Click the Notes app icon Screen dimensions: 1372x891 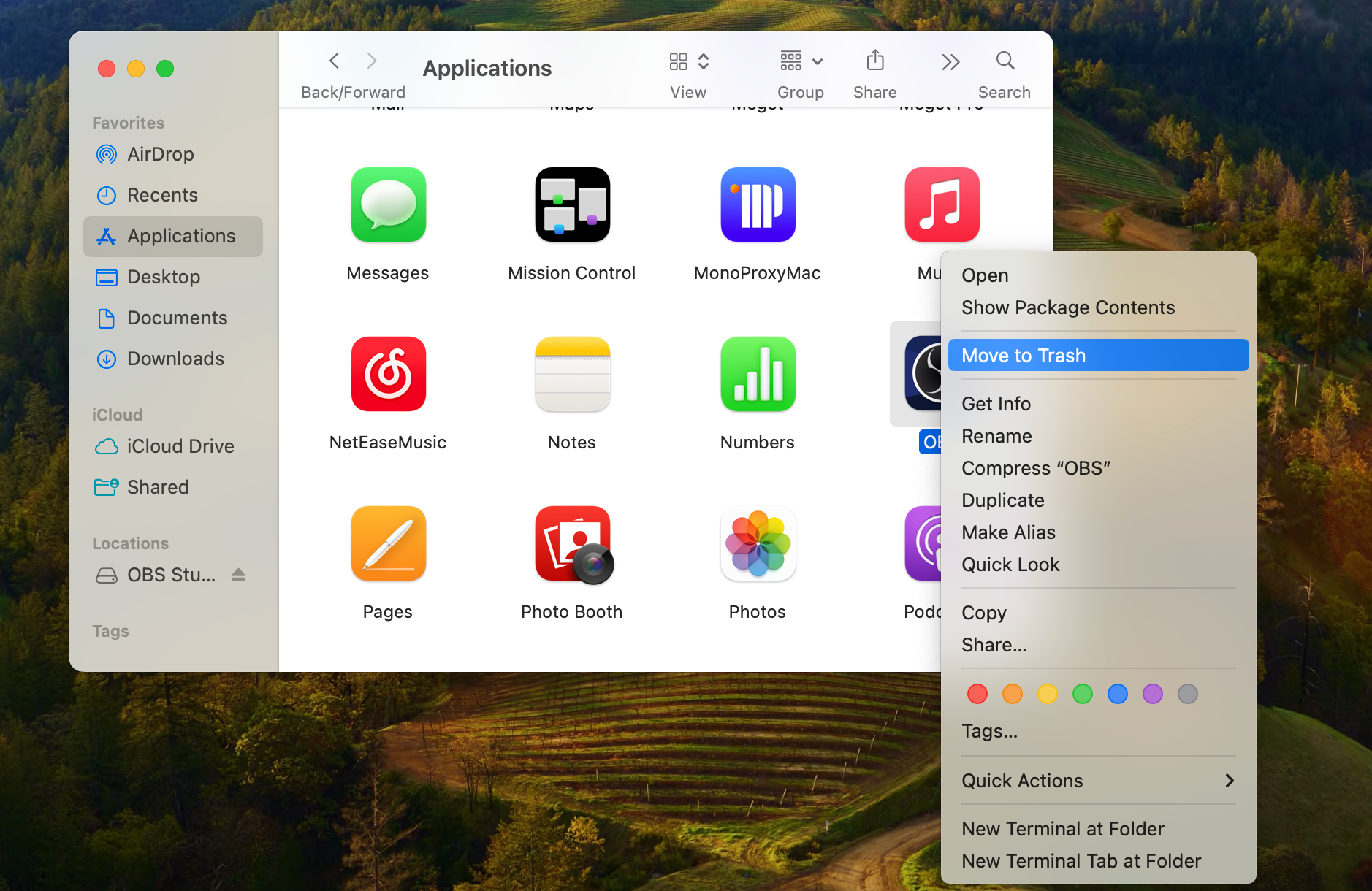click(572, 375)
